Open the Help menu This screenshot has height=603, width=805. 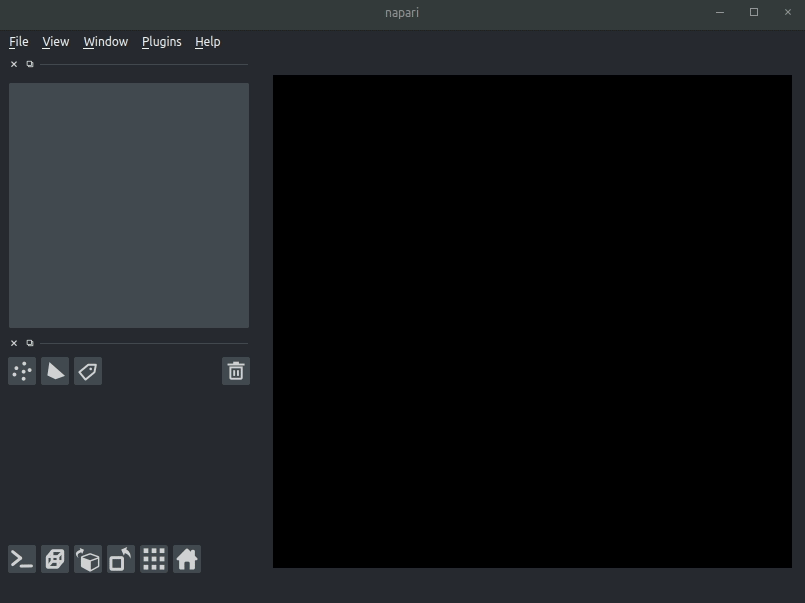[x=207, y=41]
